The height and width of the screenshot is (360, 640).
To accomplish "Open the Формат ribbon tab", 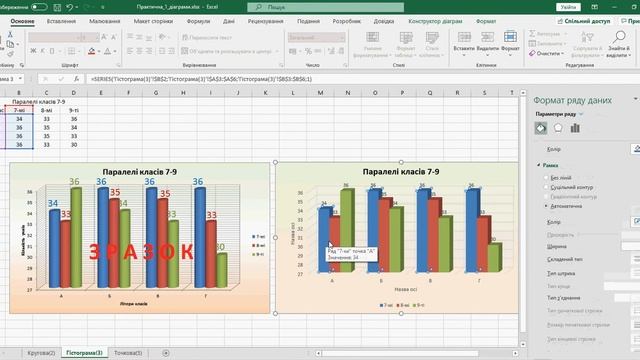I will pyautogui.click(x=486, y=21).
